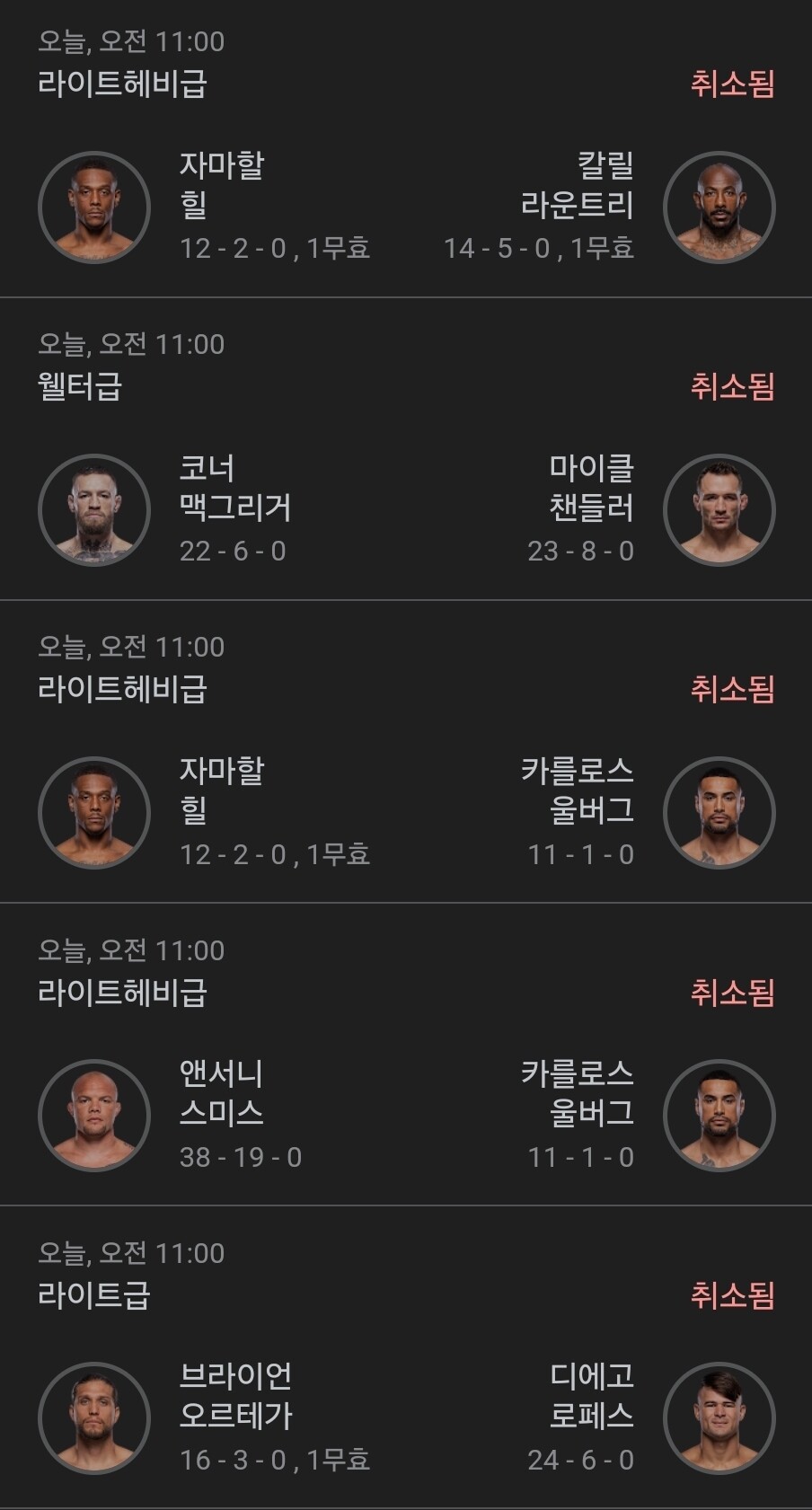Select the 마이클 챈들러 name text
Viewport: 812px width, 1510px height.
(x=591, y=488)
